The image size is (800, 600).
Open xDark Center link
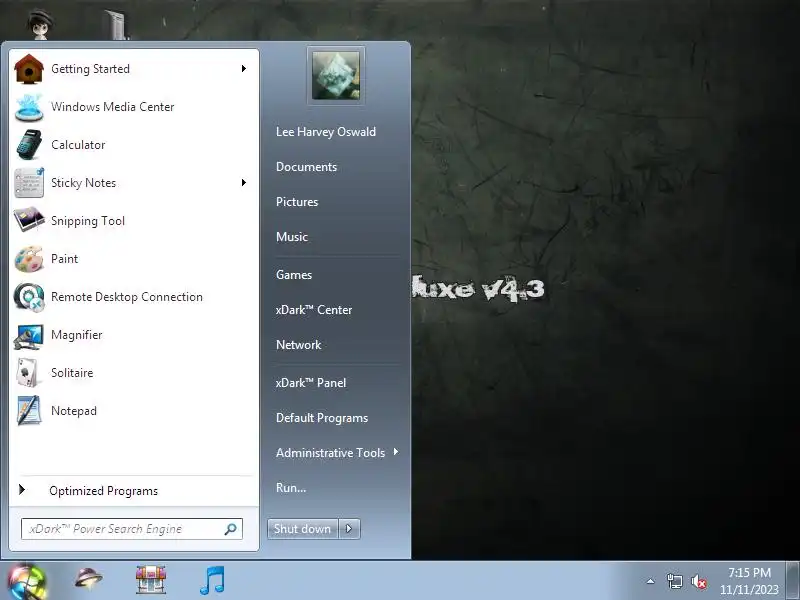coord(314,310)
